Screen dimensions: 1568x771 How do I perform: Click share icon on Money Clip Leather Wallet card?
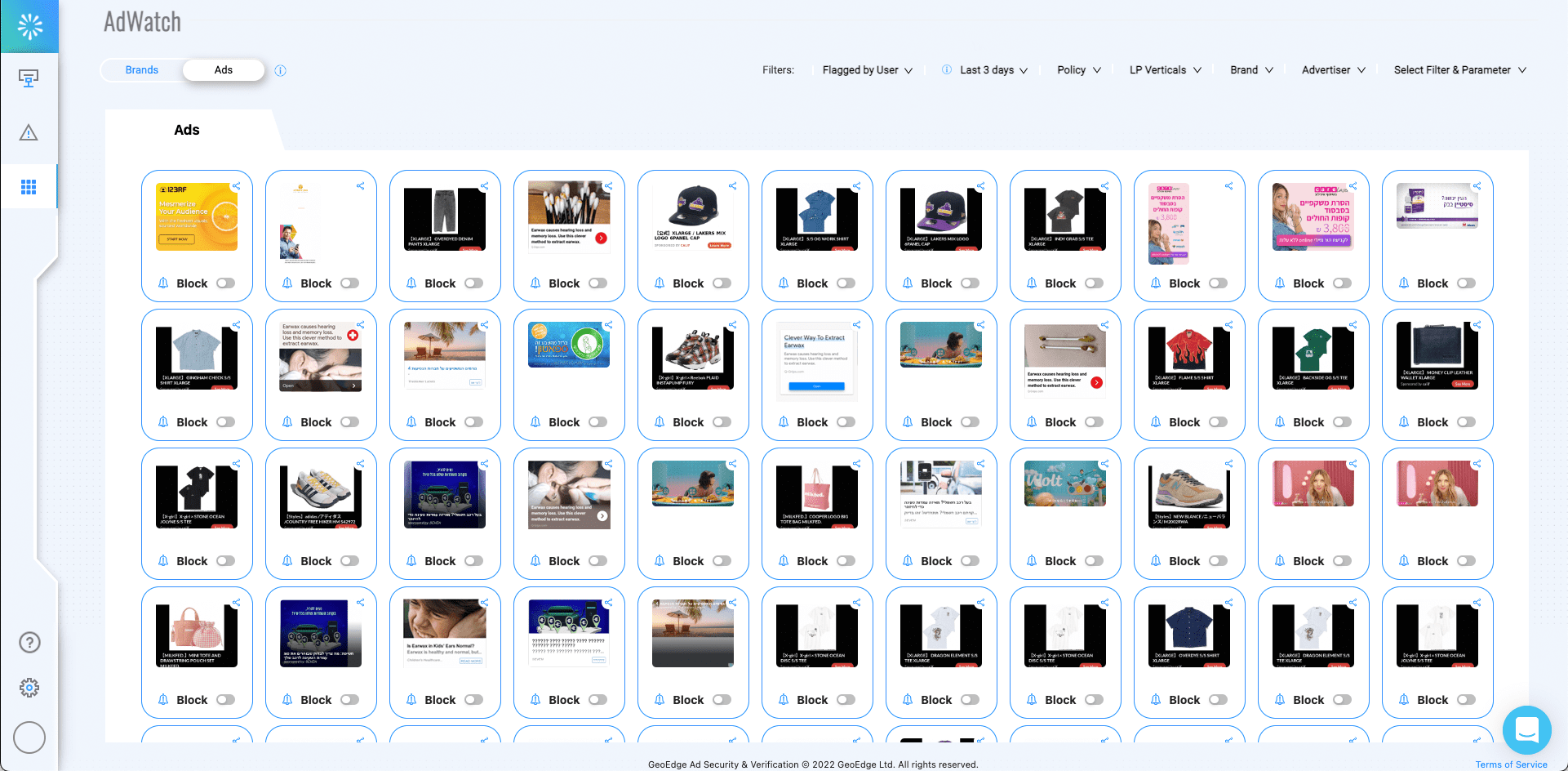[x=1477, y=325]
